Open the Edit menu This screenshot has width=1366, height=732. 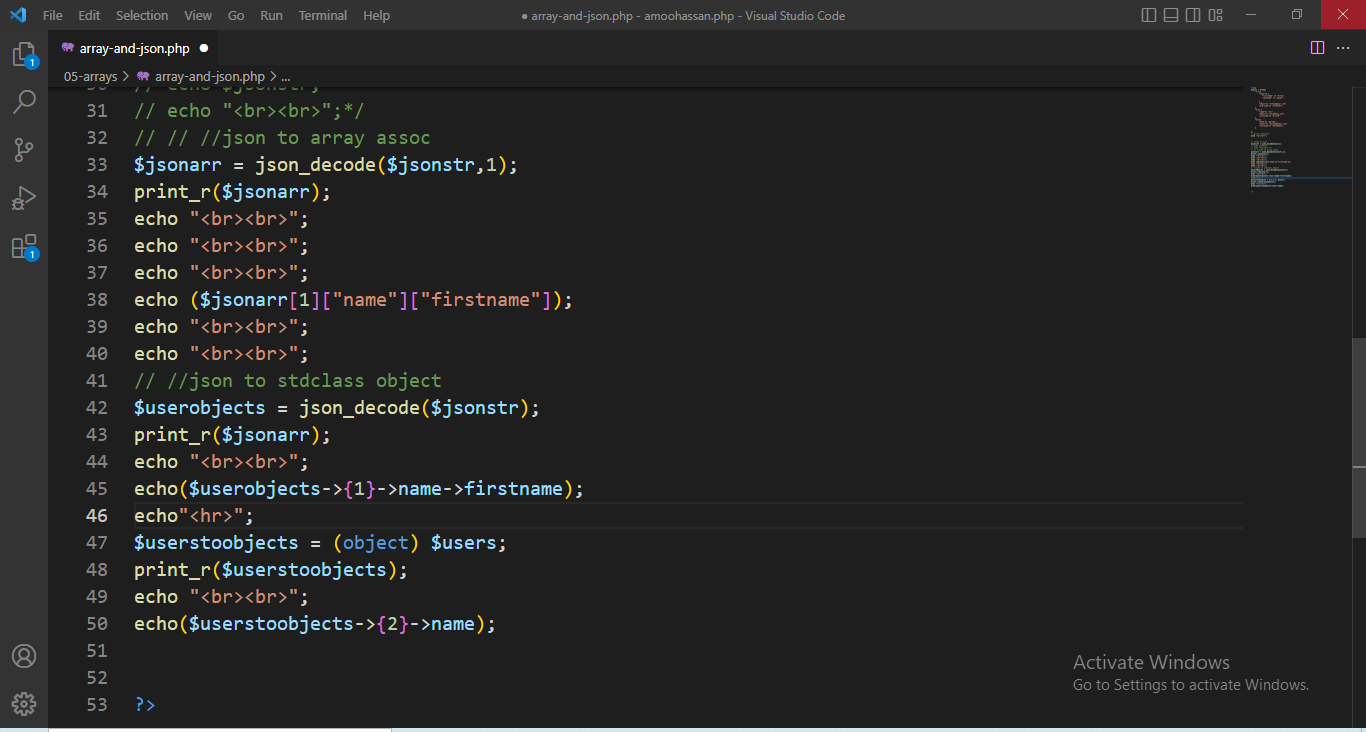coord(89,15)
